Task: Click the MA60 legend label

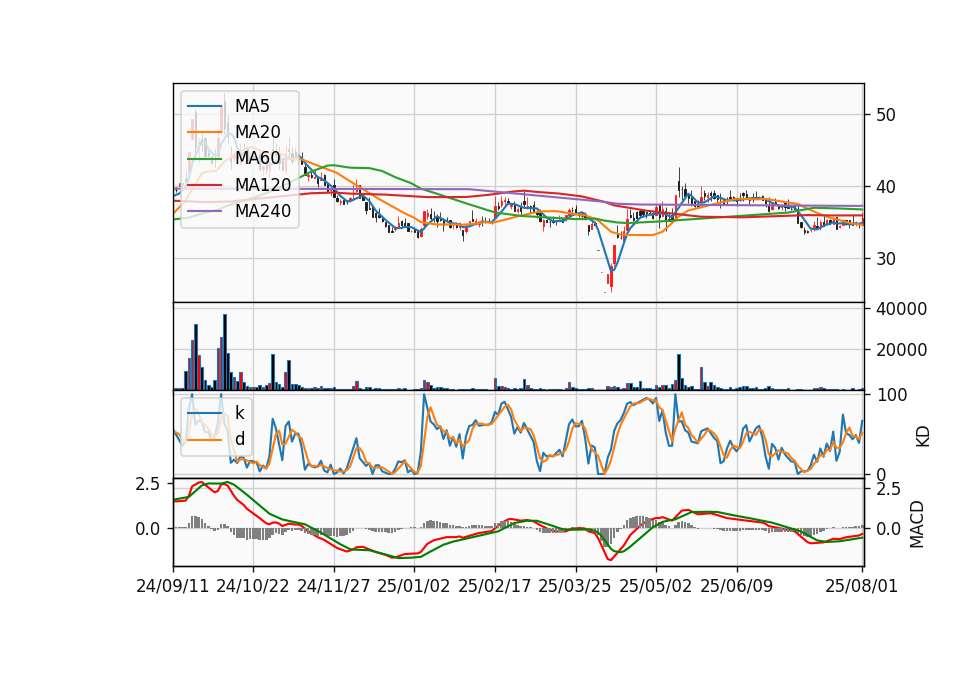Action: click(258, 158)
